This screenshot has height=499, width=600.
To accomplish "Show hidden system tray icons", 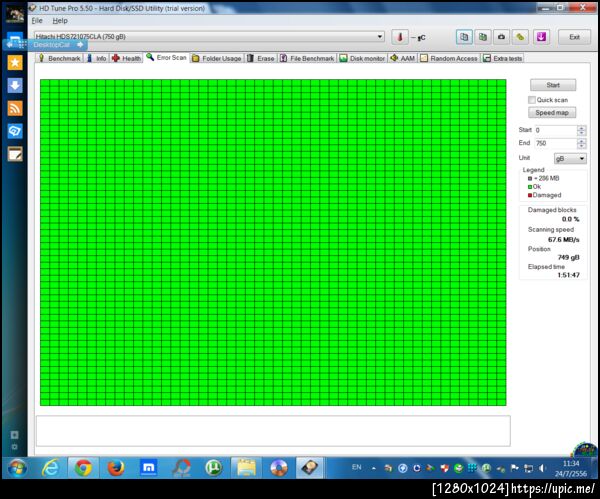I will pos(373,468).
